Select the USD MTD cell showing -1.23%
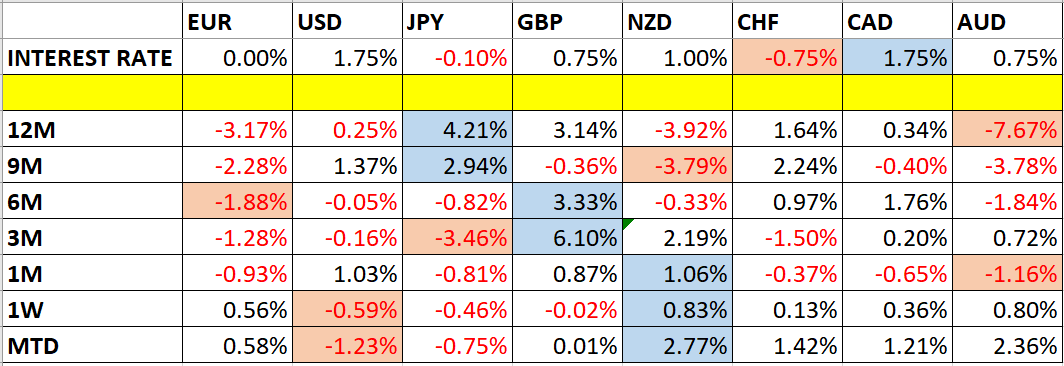The image size is (1064, 366). tap(347, 346)
